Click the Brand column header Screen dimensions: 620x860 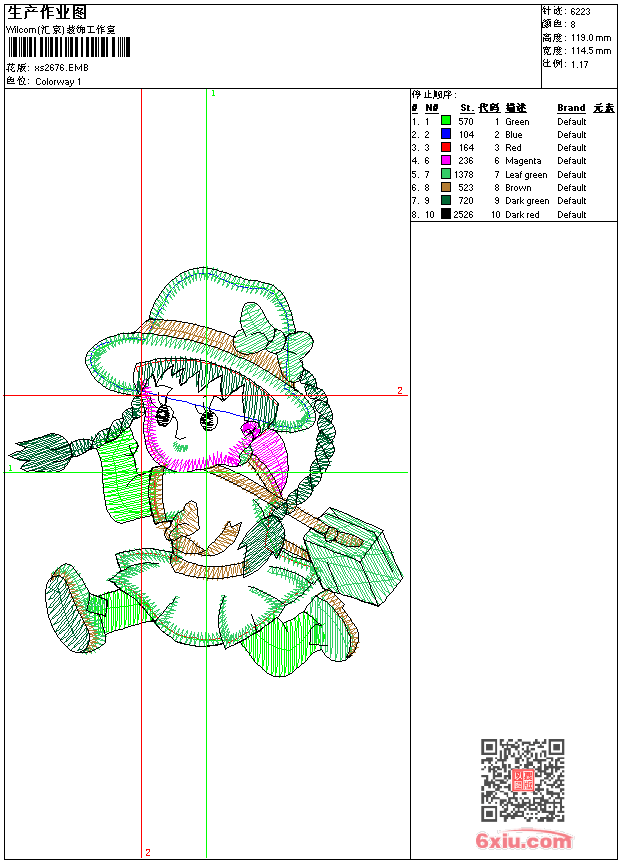[x=571, y=108]
